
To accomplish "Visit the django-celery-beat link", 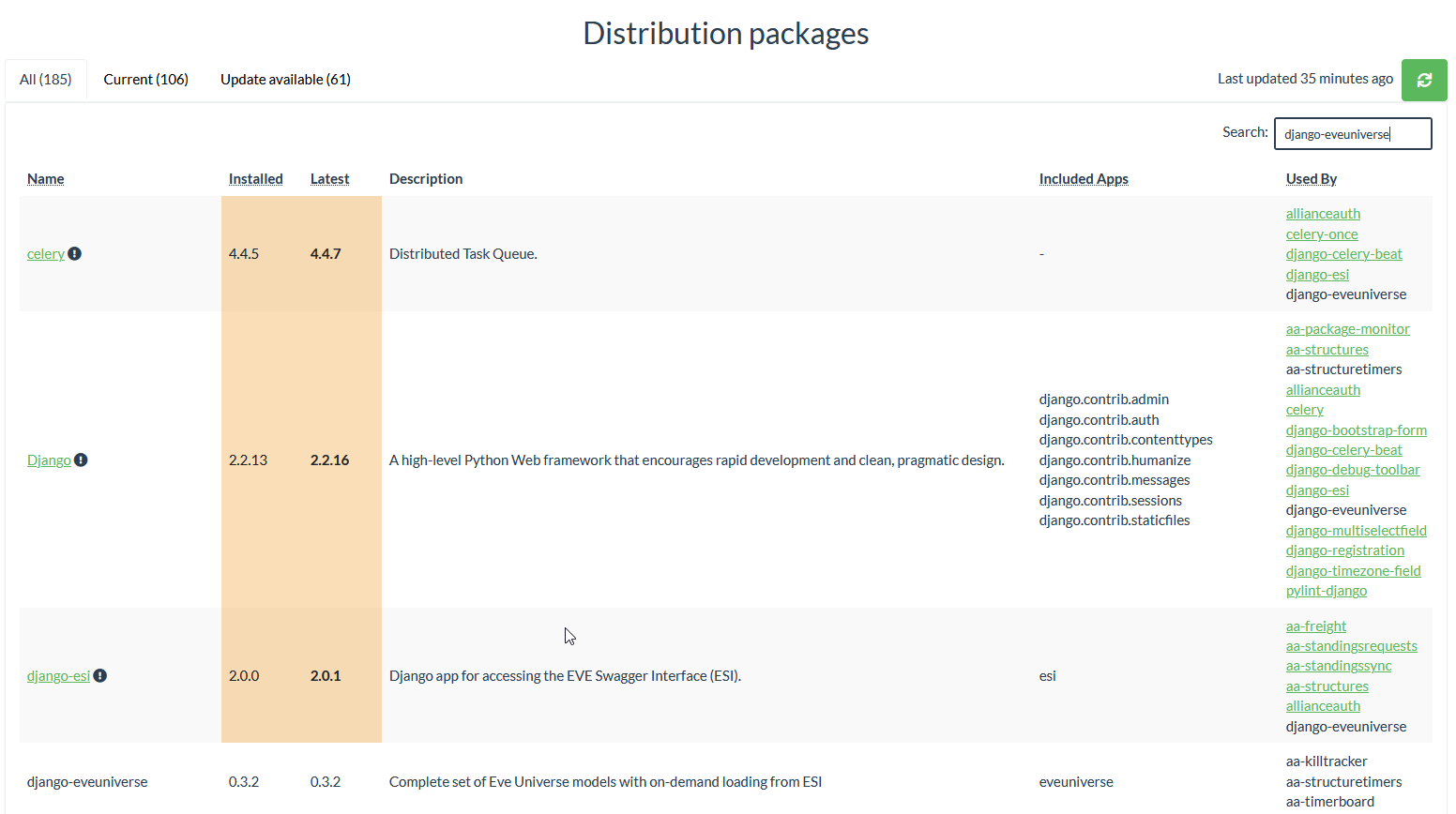I will 1344,253.
